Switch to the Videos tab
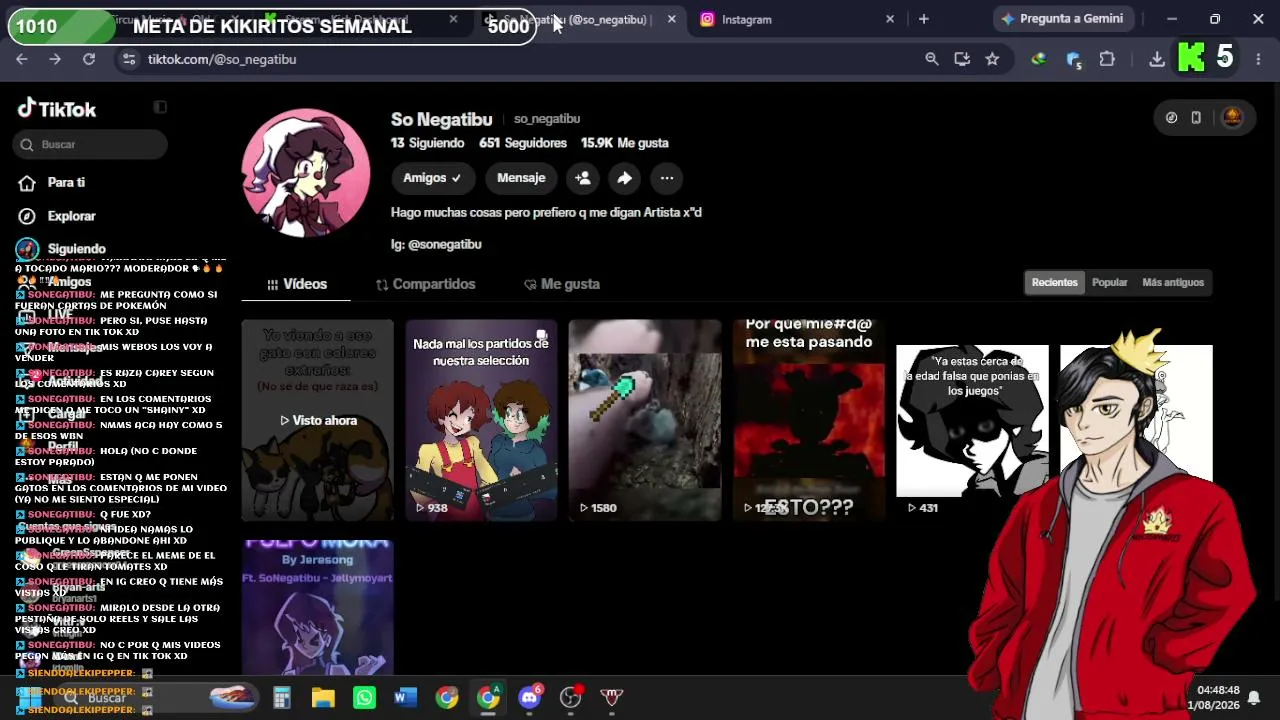The image size is (1280, 720). pyautogui.click(x=296, y=284)
